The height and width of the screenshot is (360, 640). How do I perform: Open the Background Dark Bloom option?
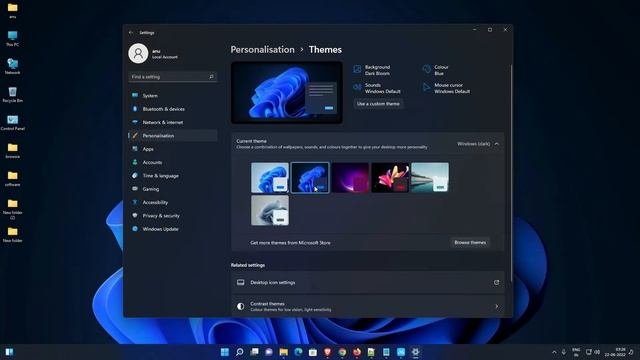click(x=372, y=70)
